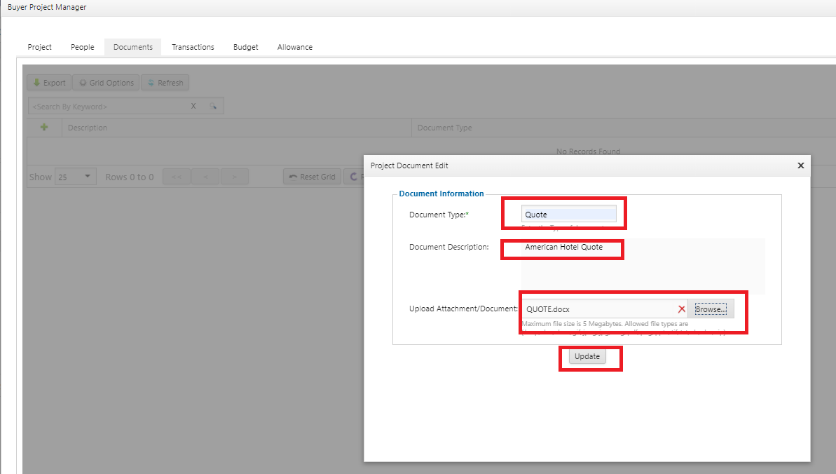The image size is (836, 474).
Task: Close the Project Document Edit dialog
Action: pos(800,165)
